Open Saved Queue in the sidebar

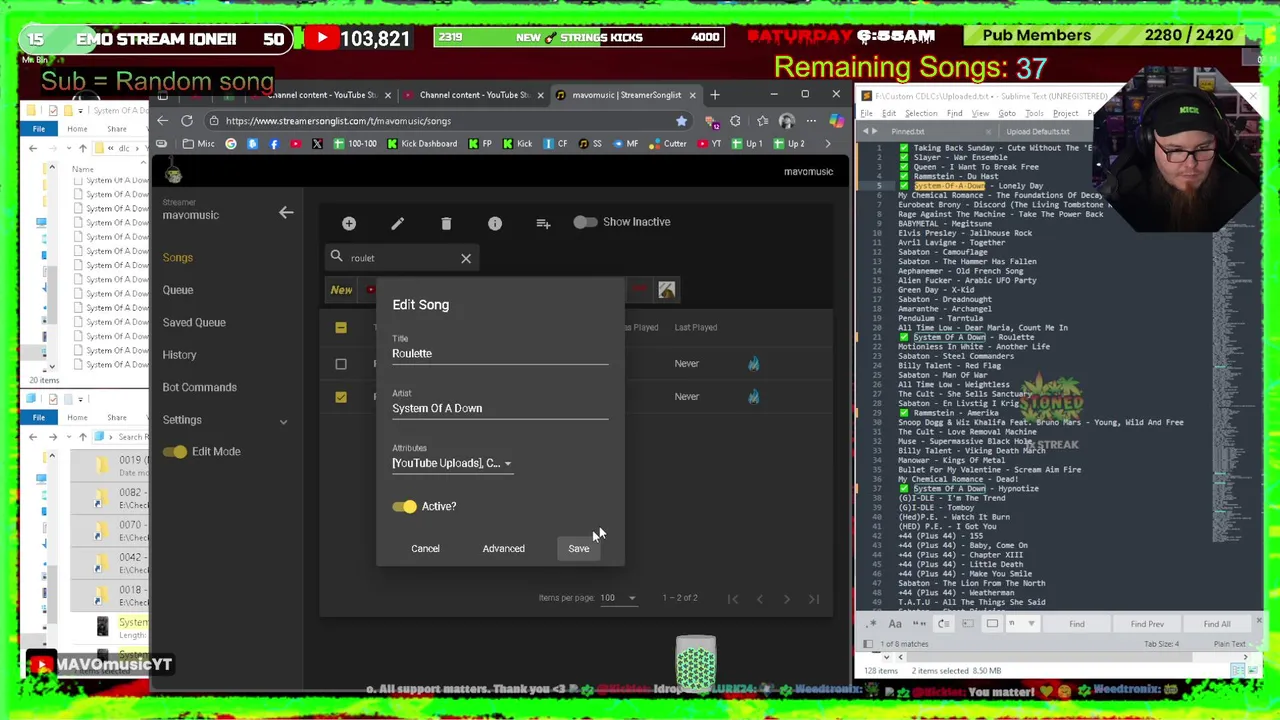tap(194, 323)
